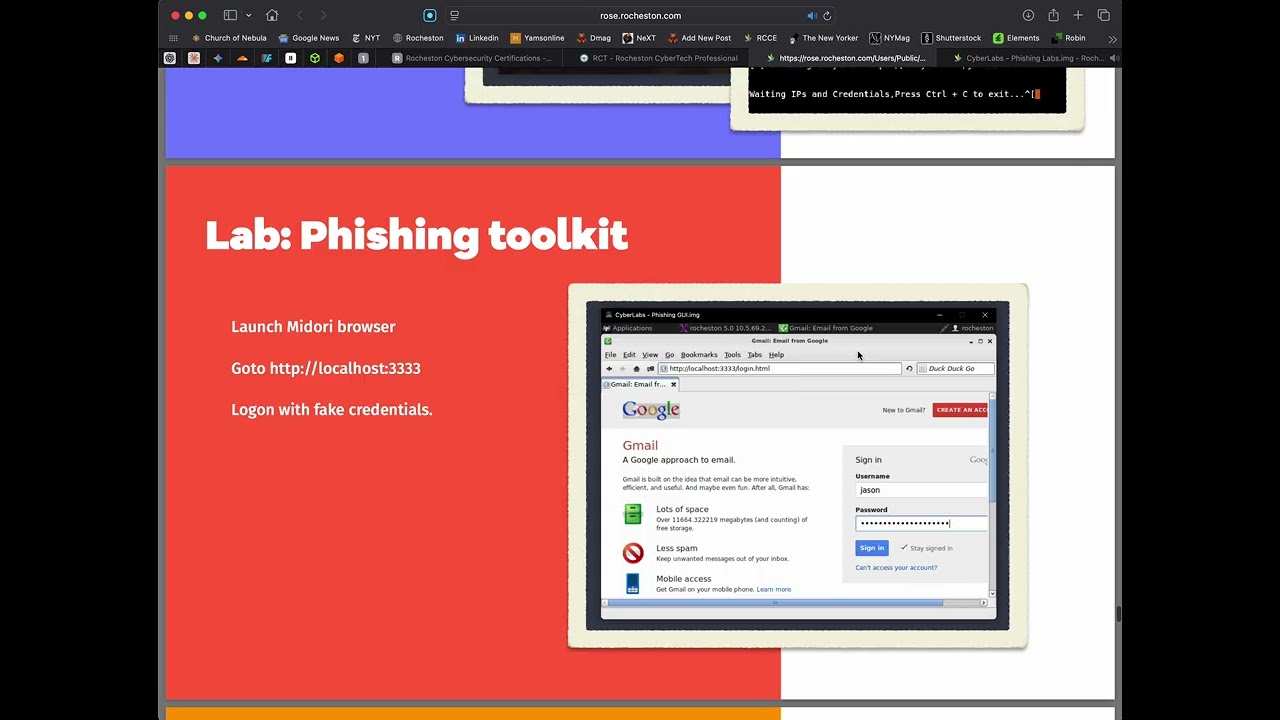Switch to Rocheston Cybersecurity Certifications tab
1280x720 pixels.
pos(472,58)
